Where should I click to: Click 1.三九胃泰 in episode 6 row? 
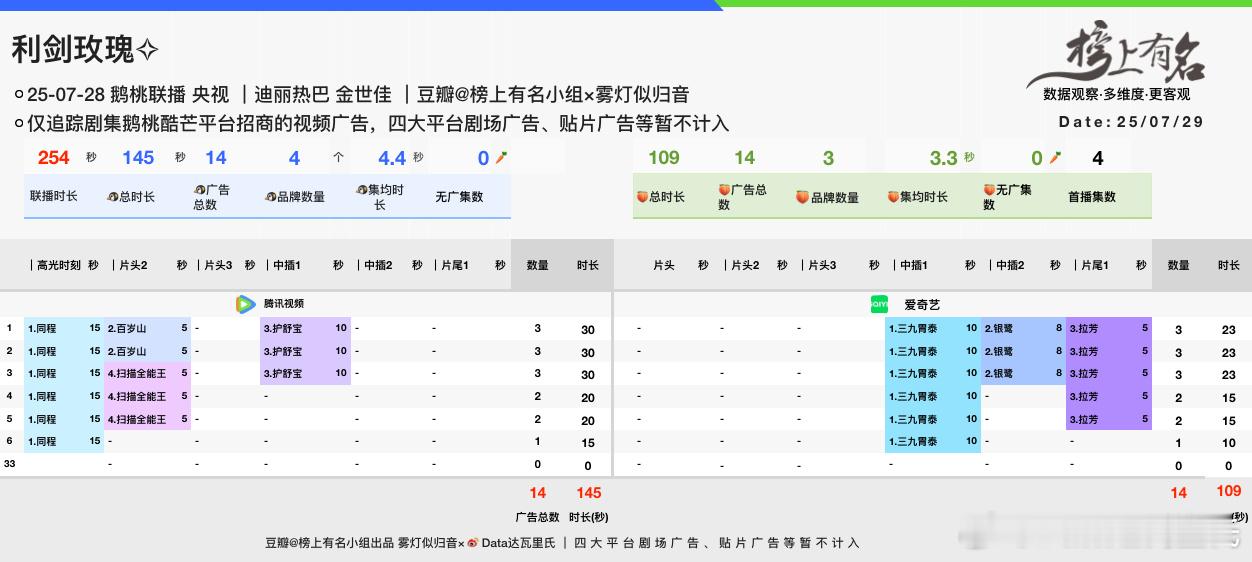coord(914,442)
